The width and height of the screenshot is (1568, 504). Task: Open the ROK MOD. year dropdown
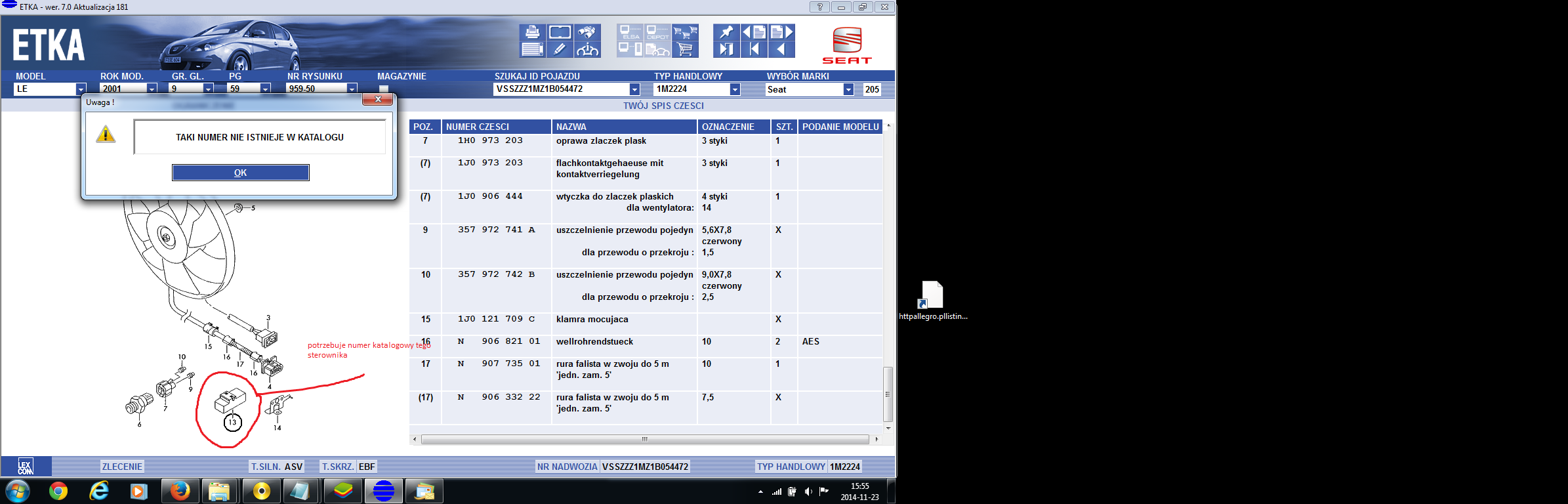152,89
